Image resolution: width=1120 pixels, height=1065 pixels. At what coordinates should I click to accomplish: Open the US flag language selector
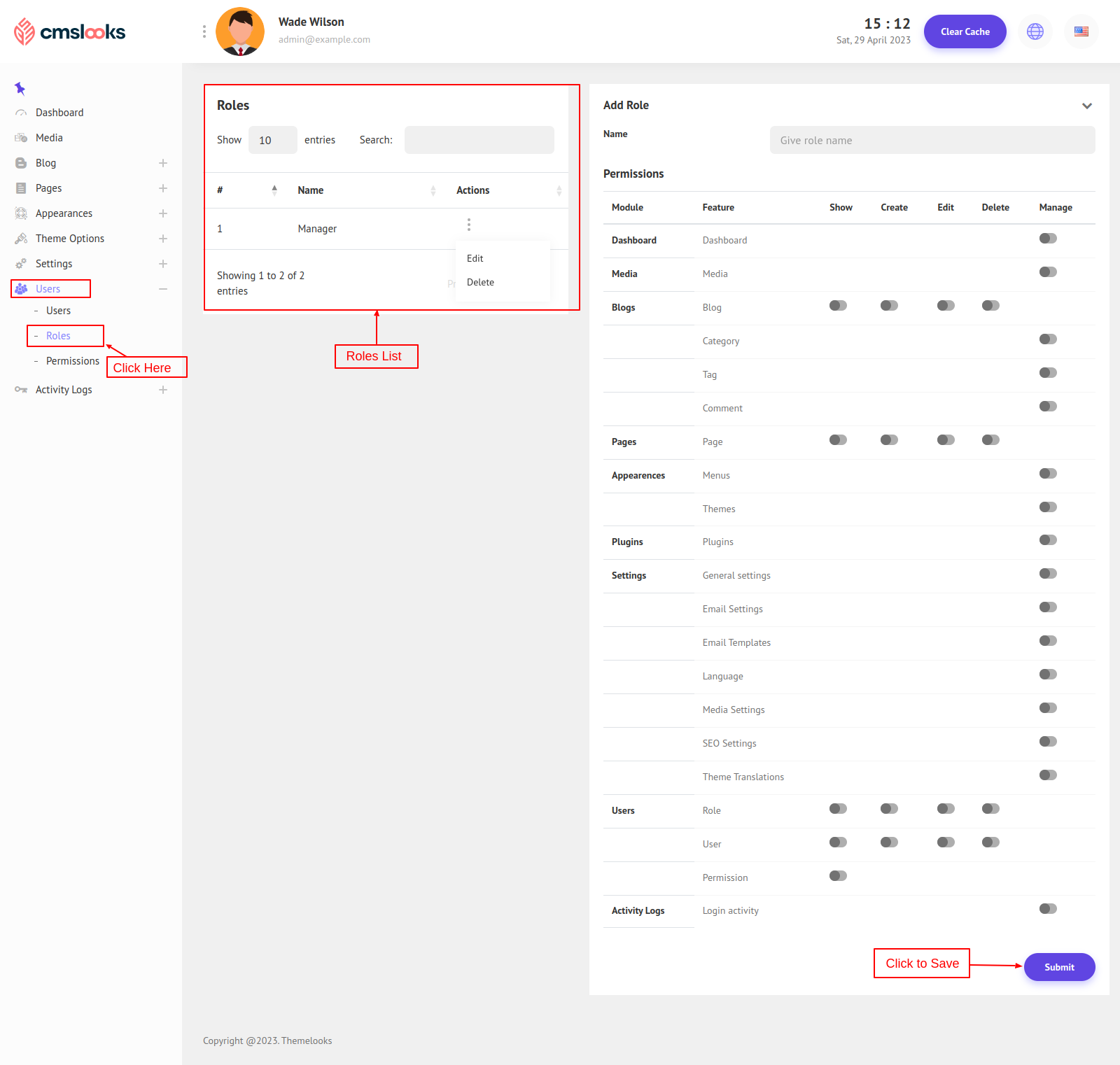(1081, 31)
